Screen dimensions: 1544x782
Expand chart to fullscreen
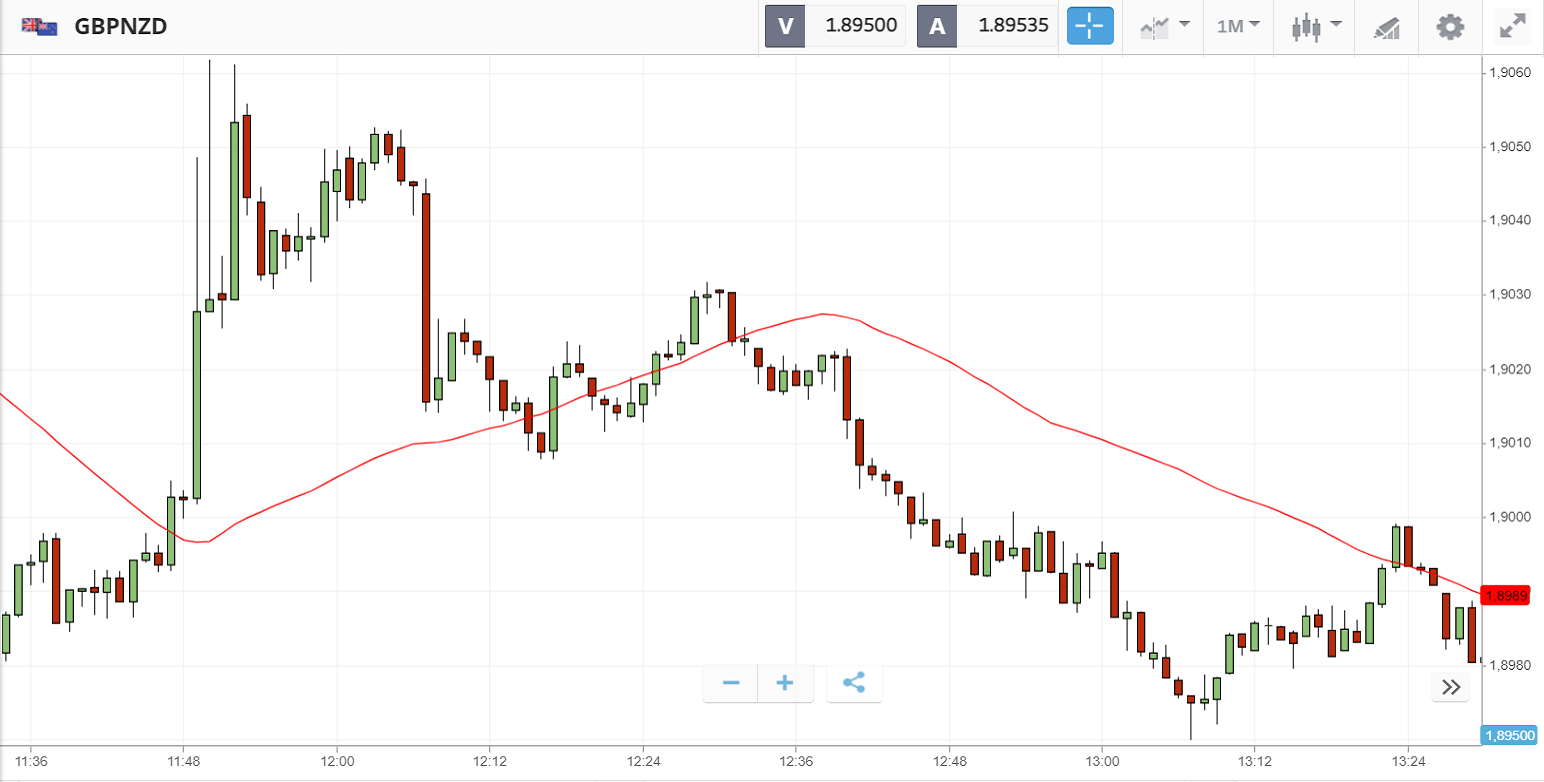[1513, 26]
